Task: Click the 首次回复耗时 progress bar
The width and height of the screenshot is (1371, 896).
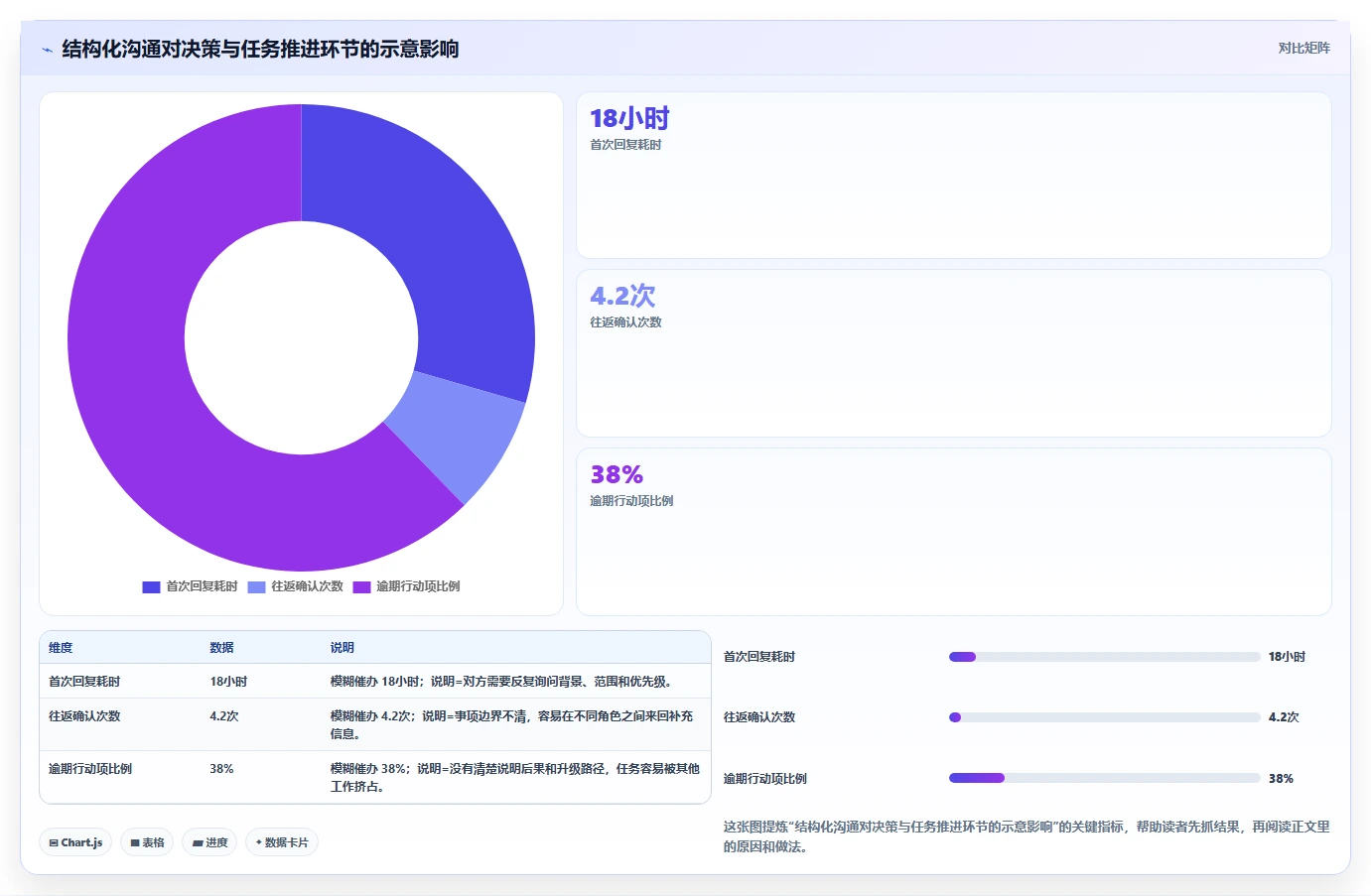Action: 1104,657
